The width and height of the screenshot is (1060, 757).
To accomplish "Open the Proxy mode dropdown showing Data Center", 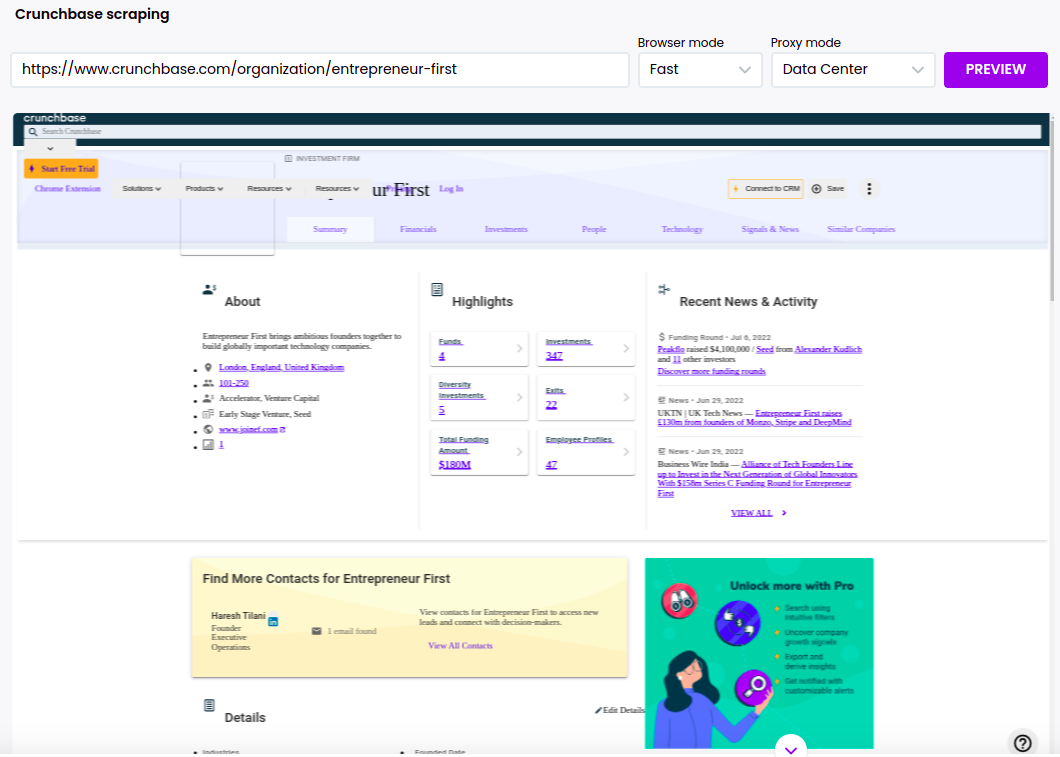I will 853,70.
